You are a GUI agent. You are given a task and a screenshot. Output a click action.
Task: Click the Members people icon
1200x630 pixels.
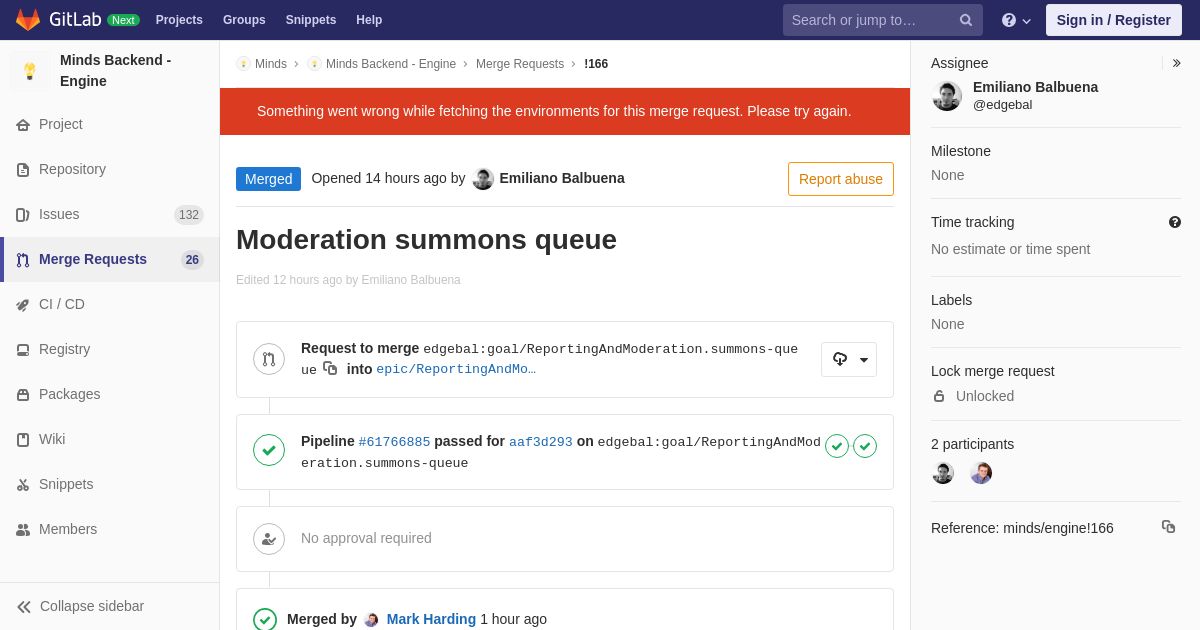point(23,530)
